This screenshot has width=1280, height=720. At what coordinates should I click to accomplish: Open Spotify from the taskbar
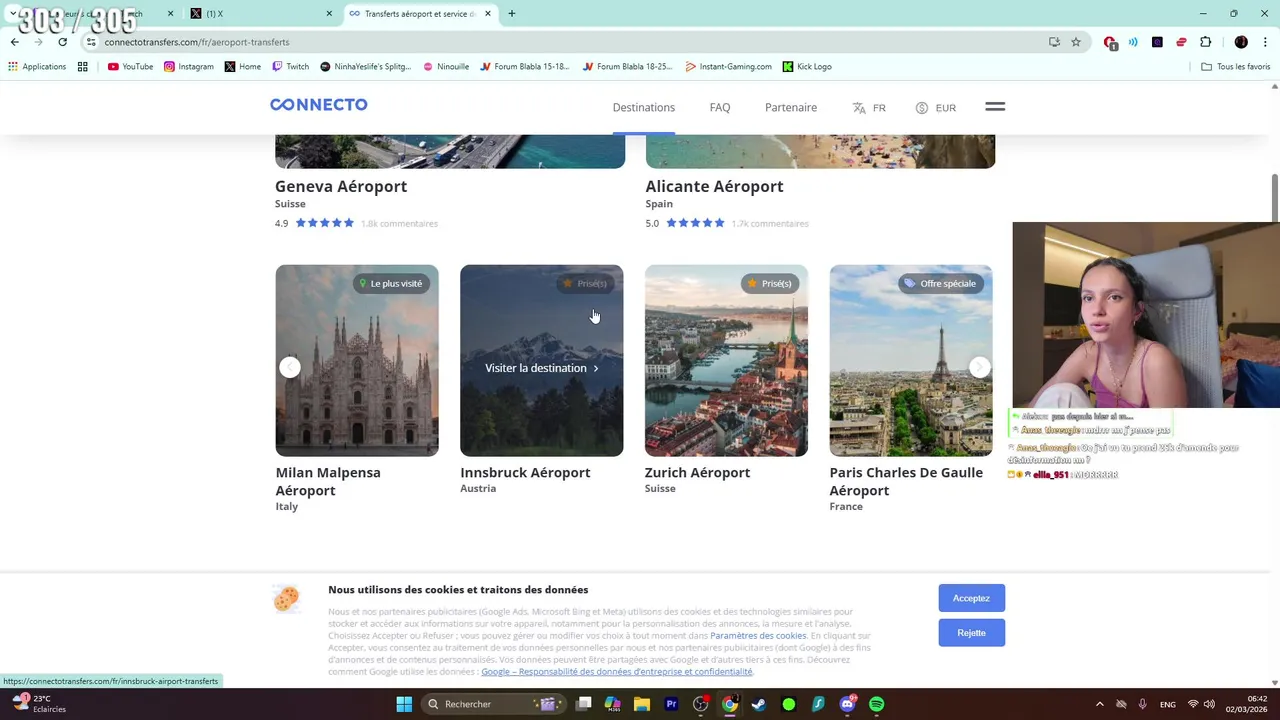pos(877,704)
